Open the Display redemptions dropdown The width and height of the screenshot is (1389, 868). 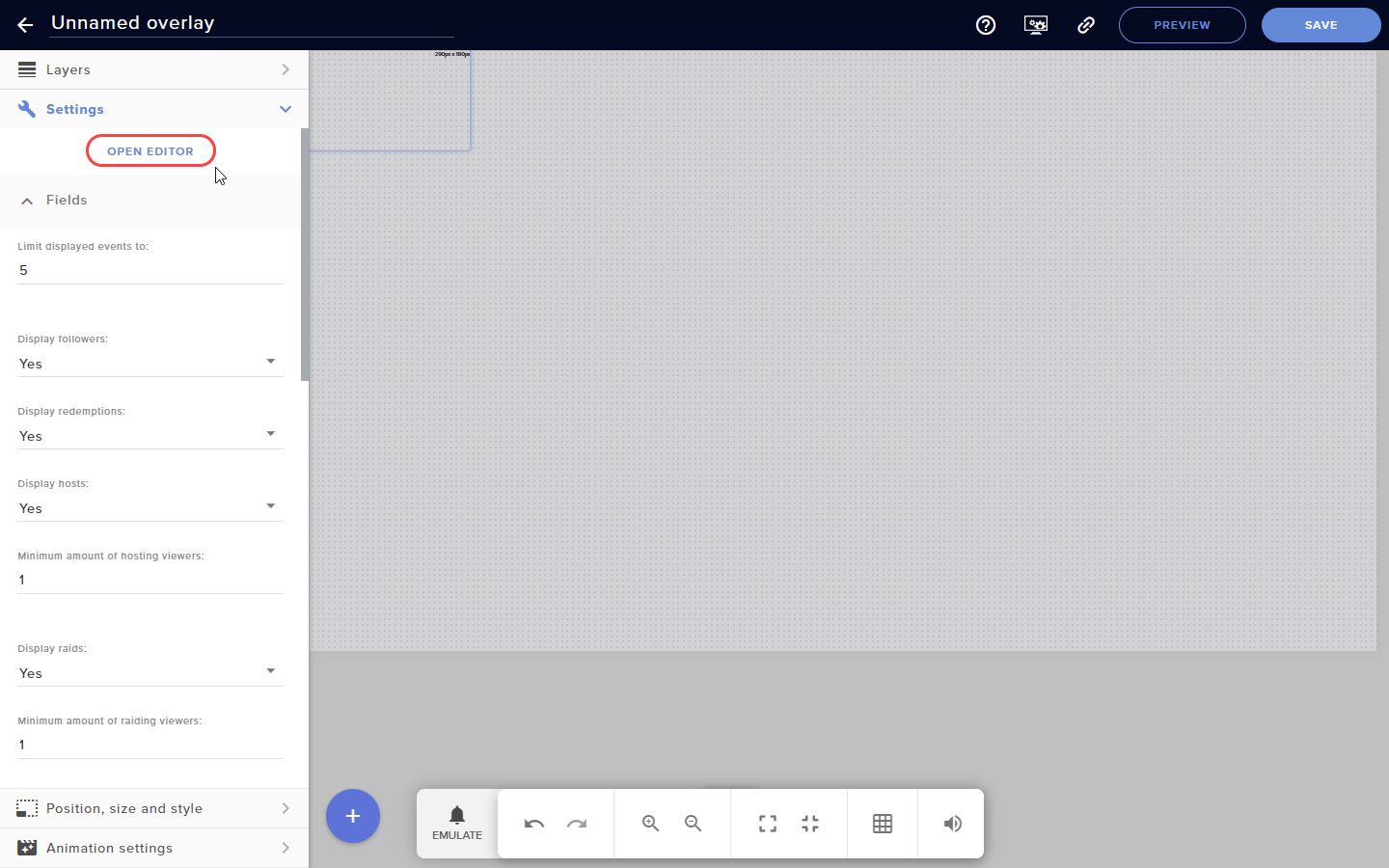(x=150, y=436)
